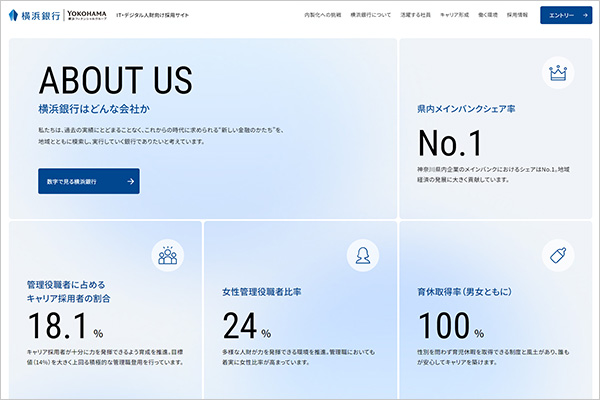Click the YOKOHAMA Financial Group logo
The image size is (600, 400).
tap(87, 15)
